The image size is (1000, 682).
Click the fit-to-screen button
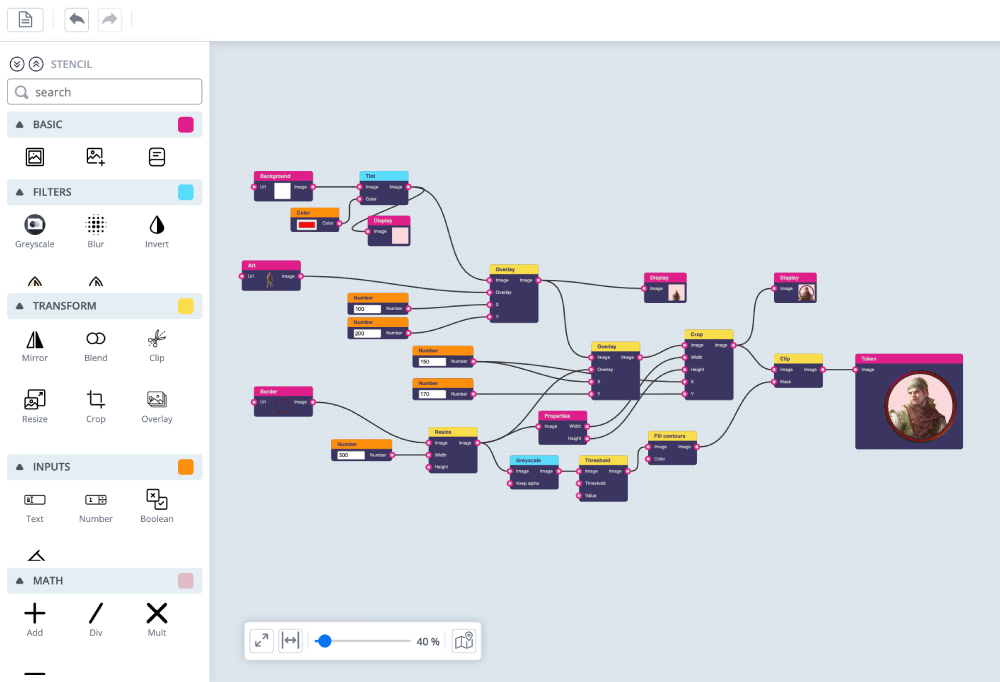point(260,641)
